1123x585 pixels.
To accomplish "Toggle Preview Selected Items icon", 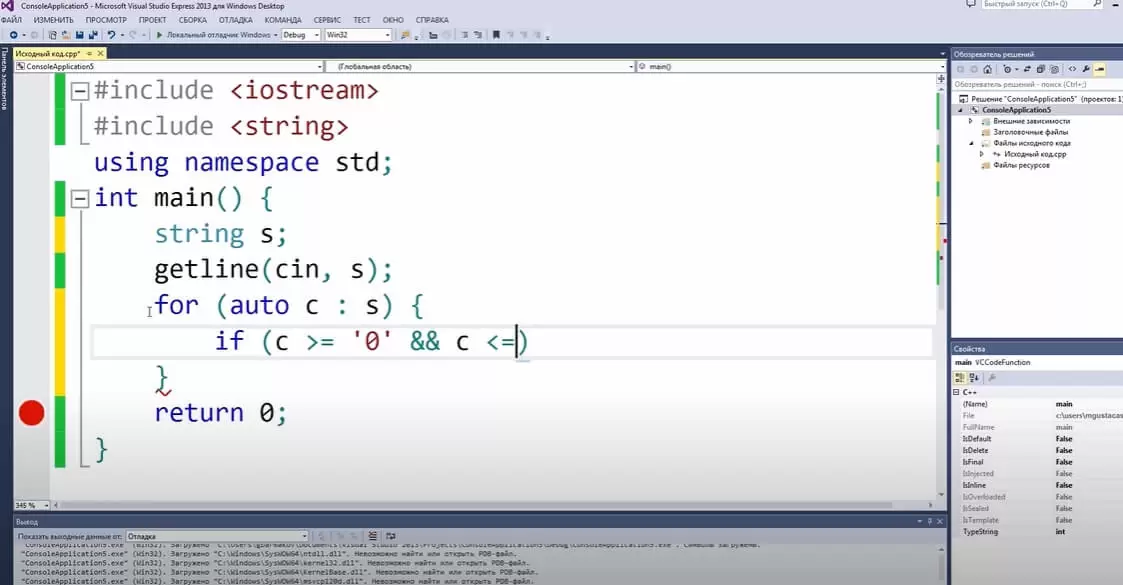I will point(1099,69).
